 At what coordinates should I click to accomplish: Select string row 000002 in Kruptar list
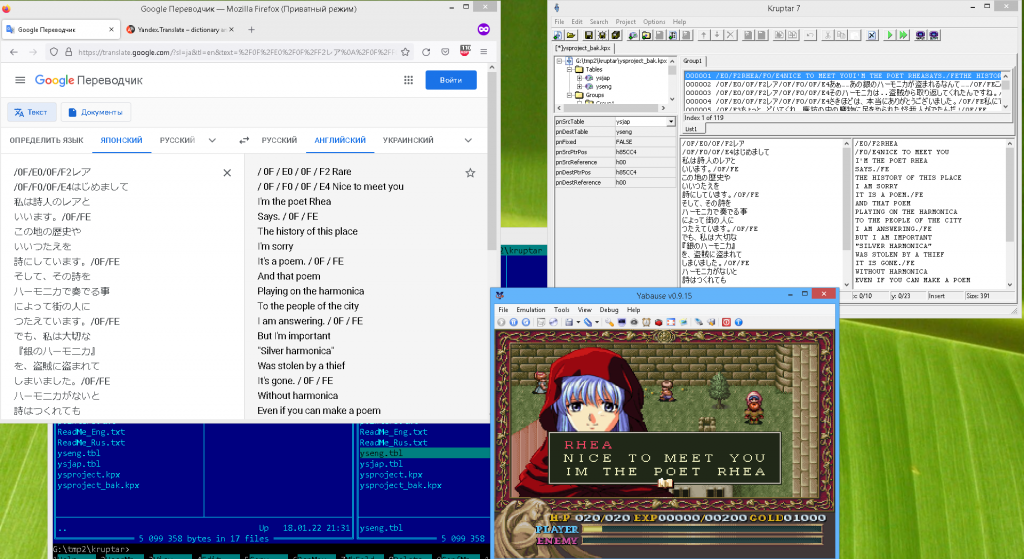(842, 84)
